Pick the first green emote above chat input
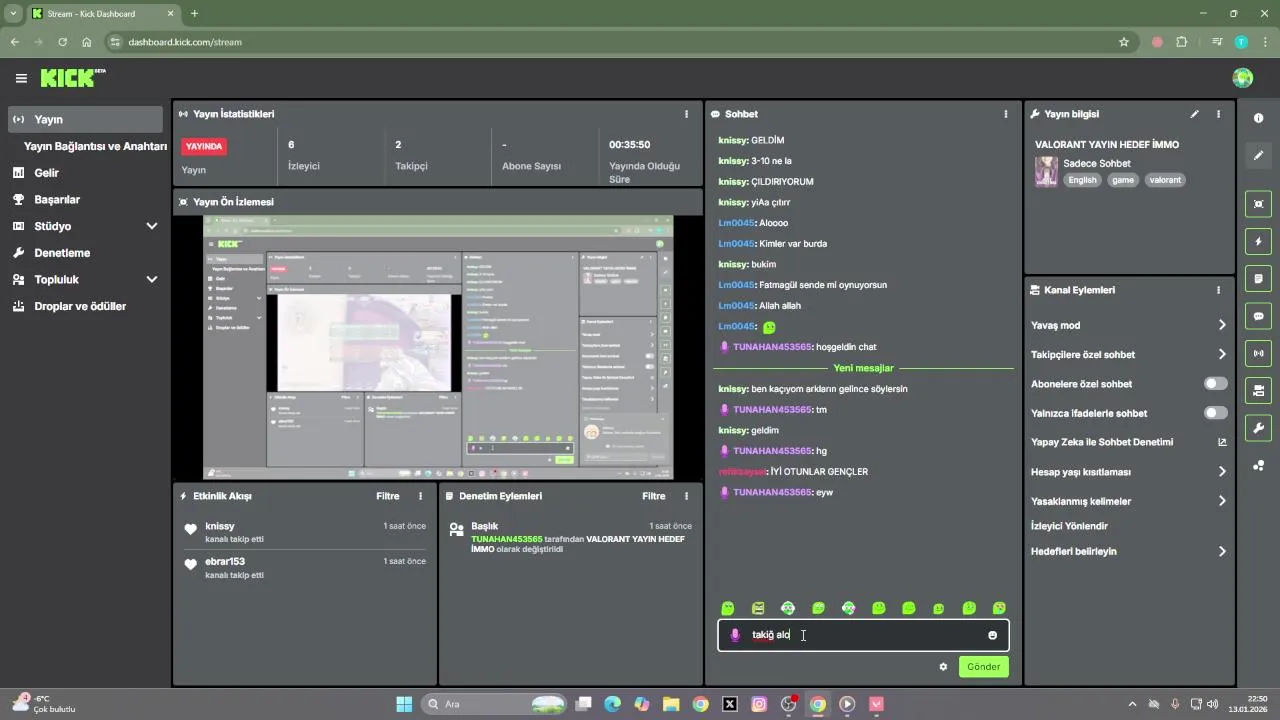Image resolution: width=1280 pixels, height=720 pixels. tap(728, 608)
